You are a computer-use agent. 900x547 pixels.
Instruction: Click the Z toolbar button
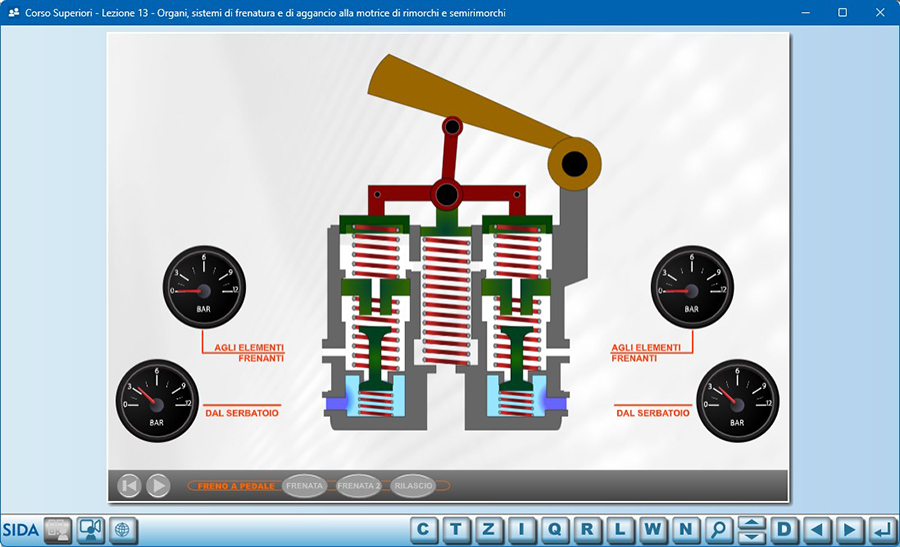[489, 529]
